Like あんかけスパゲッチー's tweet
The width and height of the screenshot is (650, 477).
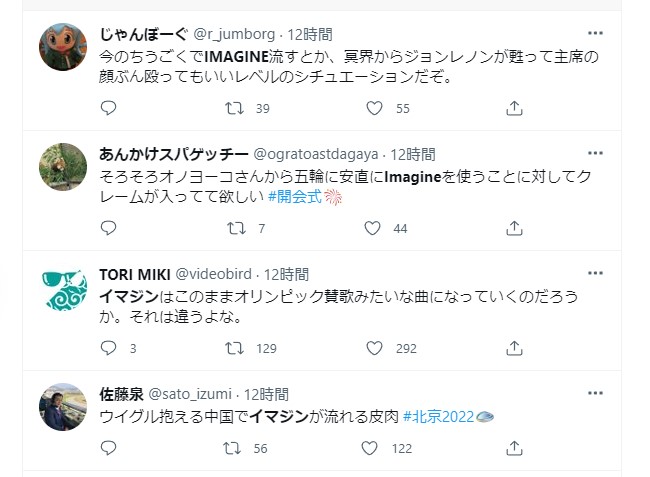click(374, 228)
